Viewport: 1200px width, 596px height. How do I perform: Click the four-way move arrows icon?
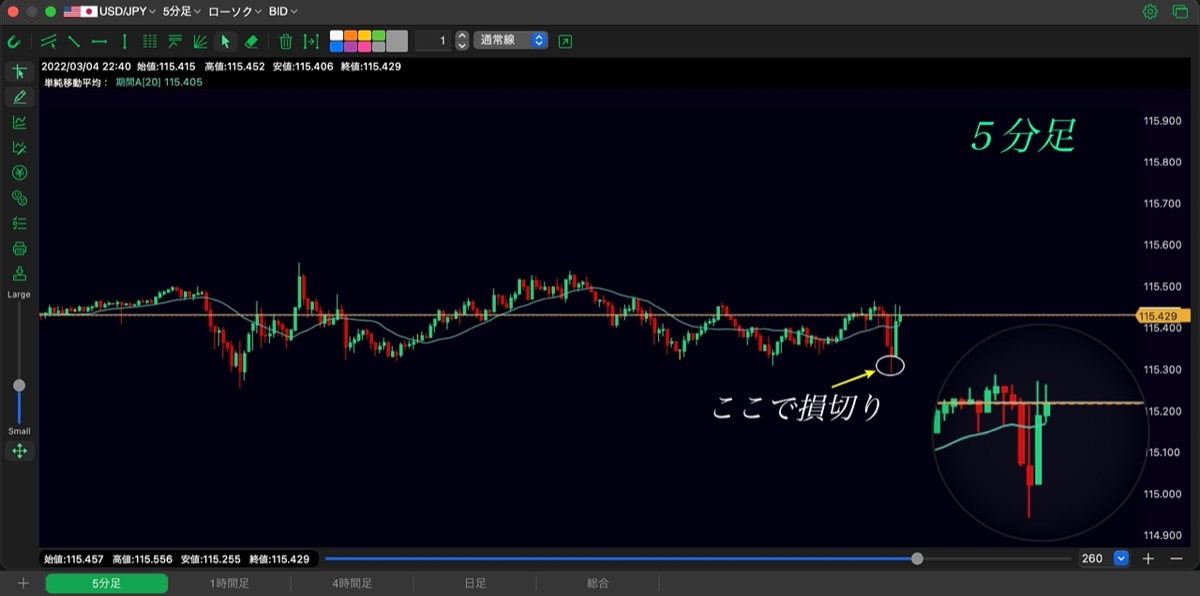[19, 451]
